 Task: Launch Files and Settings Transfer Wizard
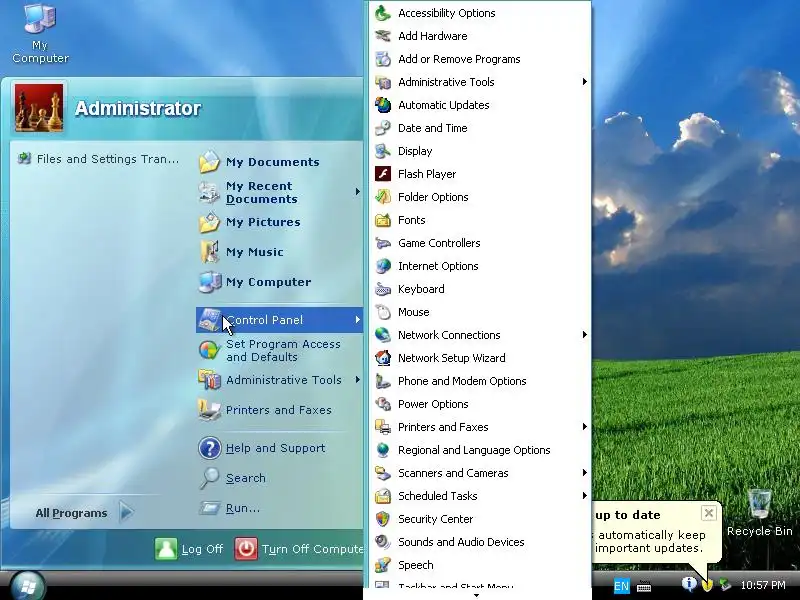pos(98,159)
